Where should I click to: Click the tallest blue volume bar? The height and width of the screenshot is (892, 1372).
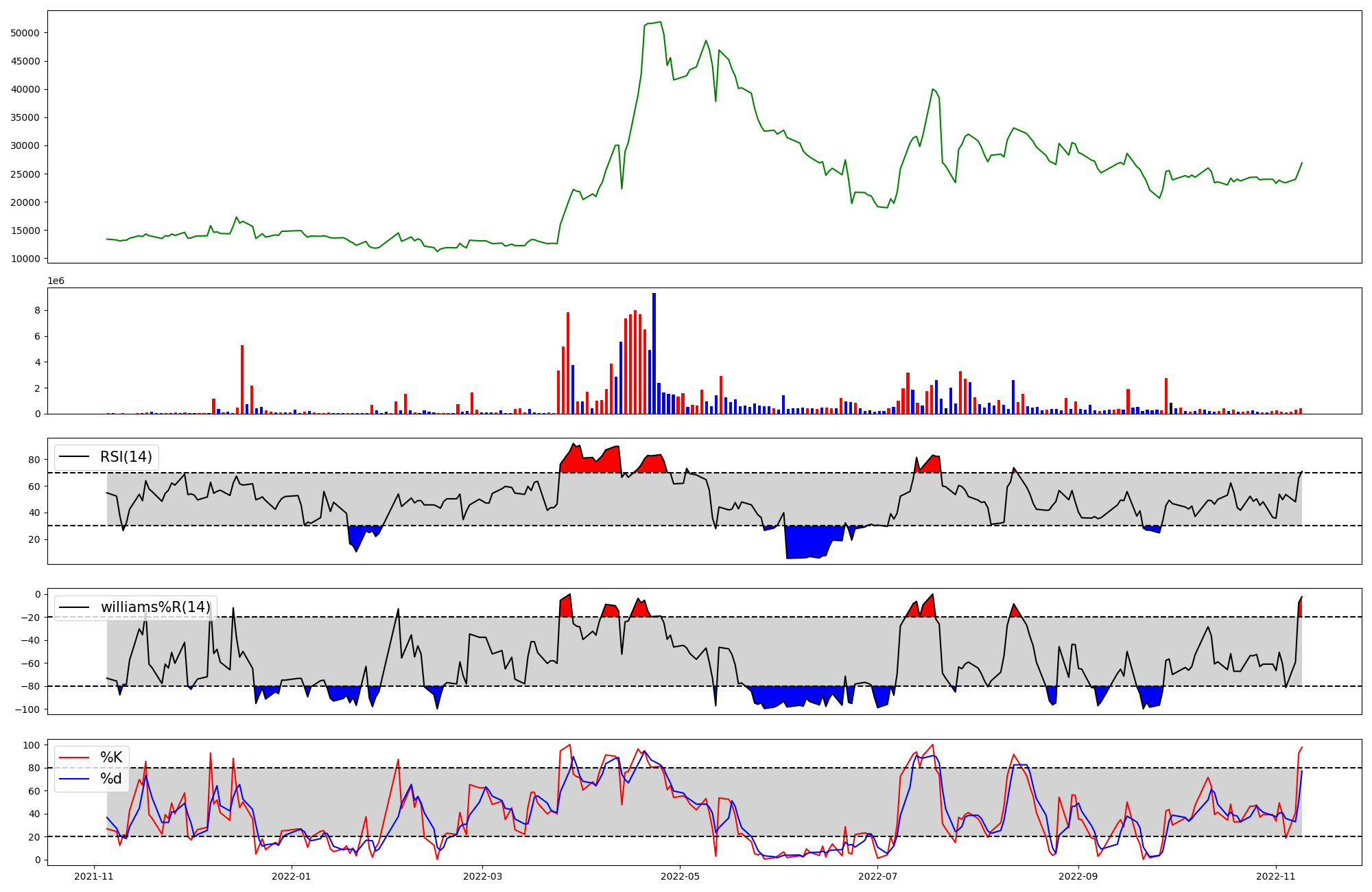654,353
